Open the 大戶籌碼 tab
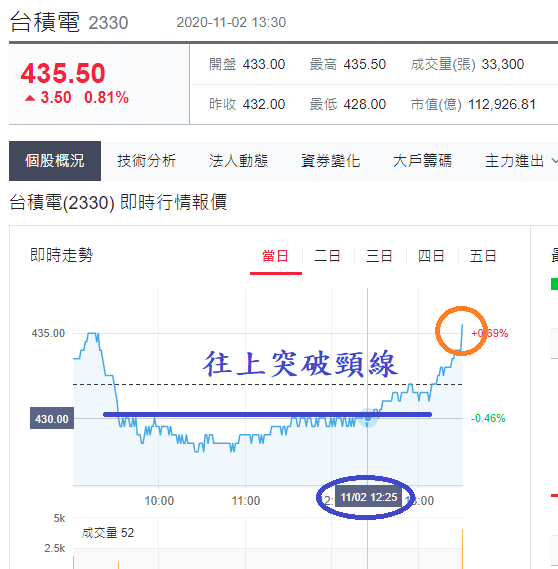Screen dimensions: 558x569 tap(422, 161)
